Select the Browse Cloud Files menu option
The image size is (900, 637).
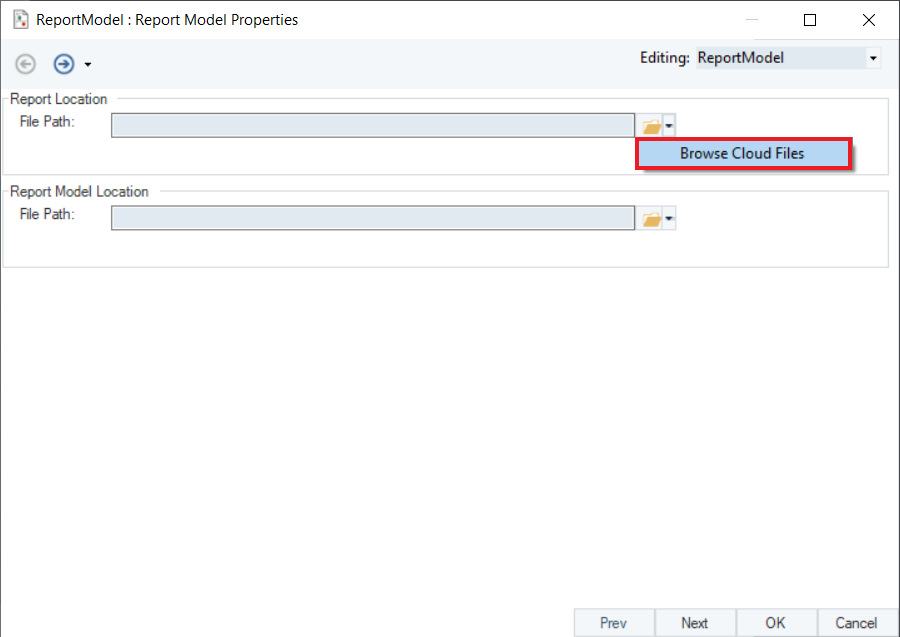coord(742,154)
